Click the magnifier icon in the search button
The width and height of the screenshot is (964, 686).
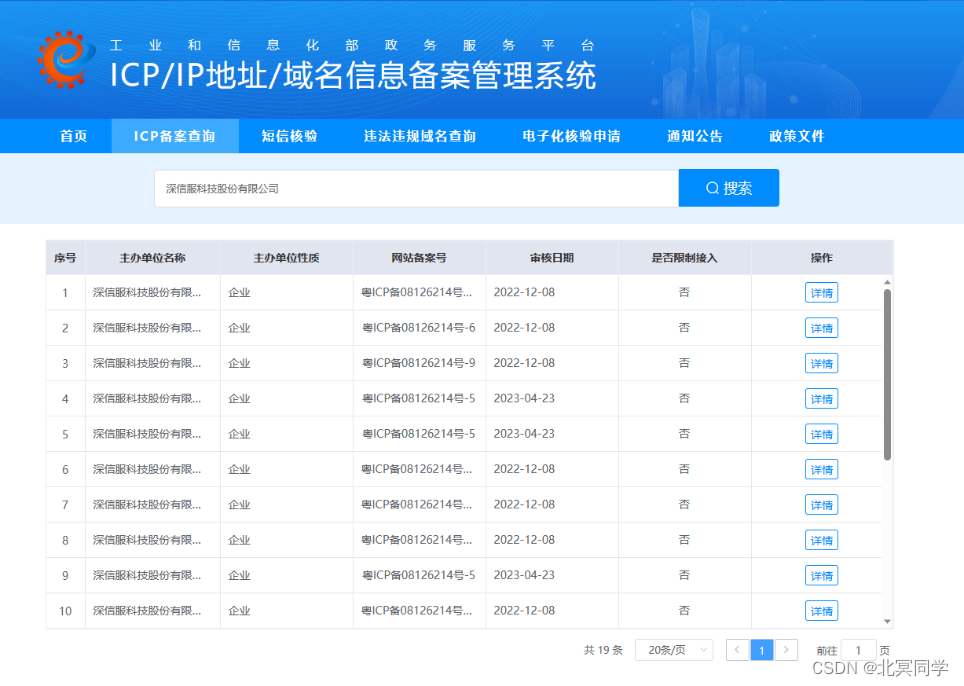coord(712,187)
